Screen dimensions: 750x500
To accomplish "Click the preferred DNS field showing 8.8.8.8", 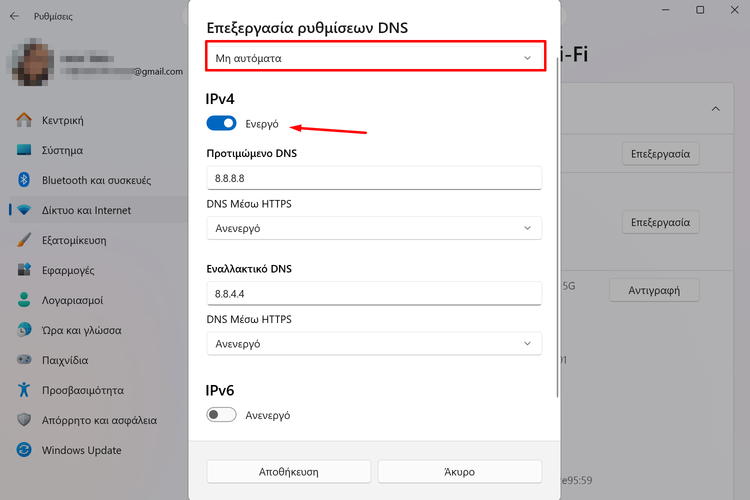I will pos(374,177).
